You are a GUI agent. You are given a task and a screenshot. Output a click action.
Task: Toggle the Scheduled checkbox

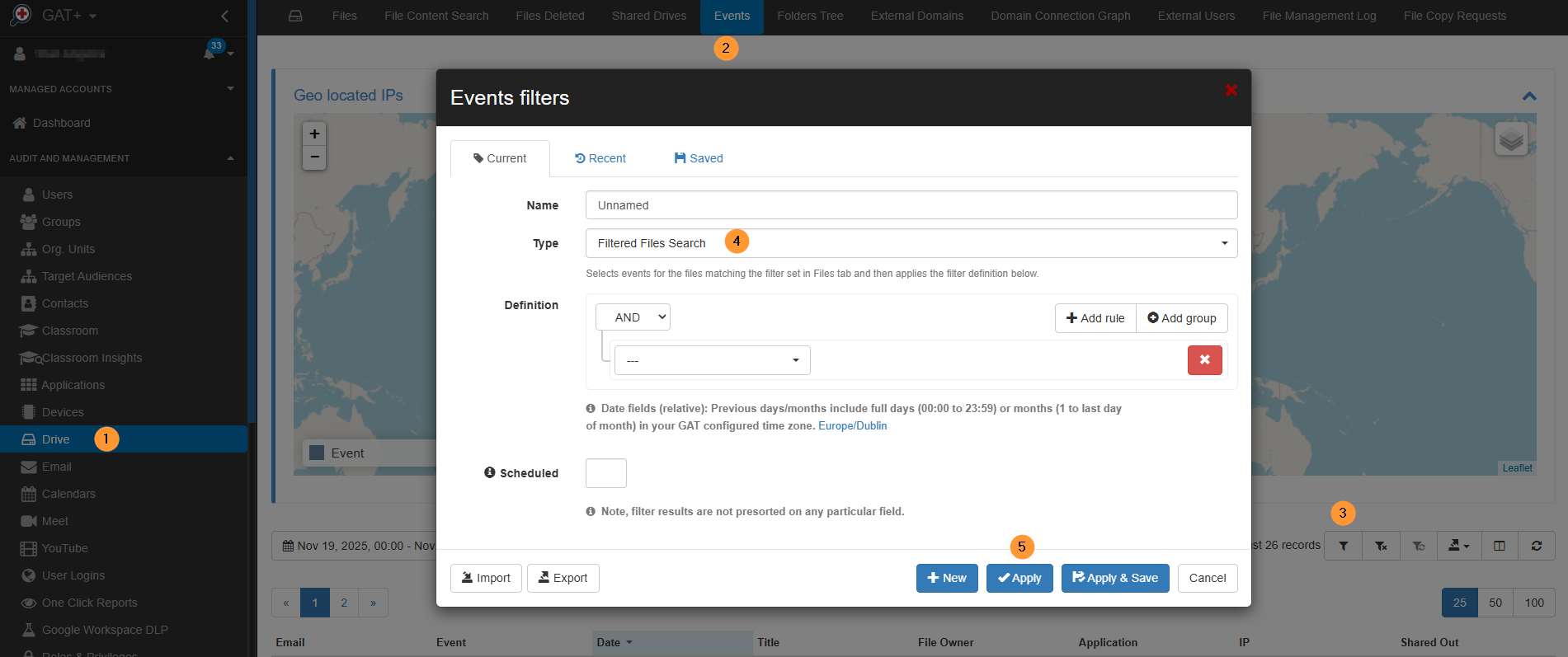click(x=605, y=473)
